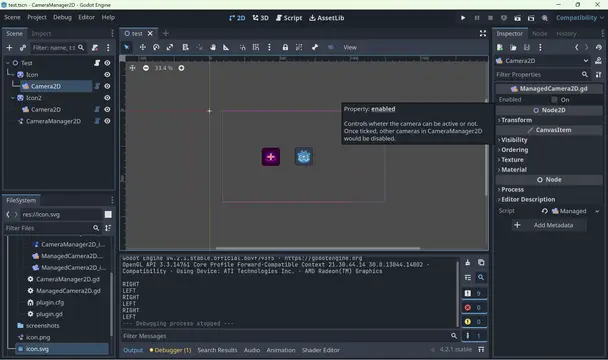The image size is (608, 360).
Task: Select the Scale Mode tool
Action: click(x=170, y=47)
